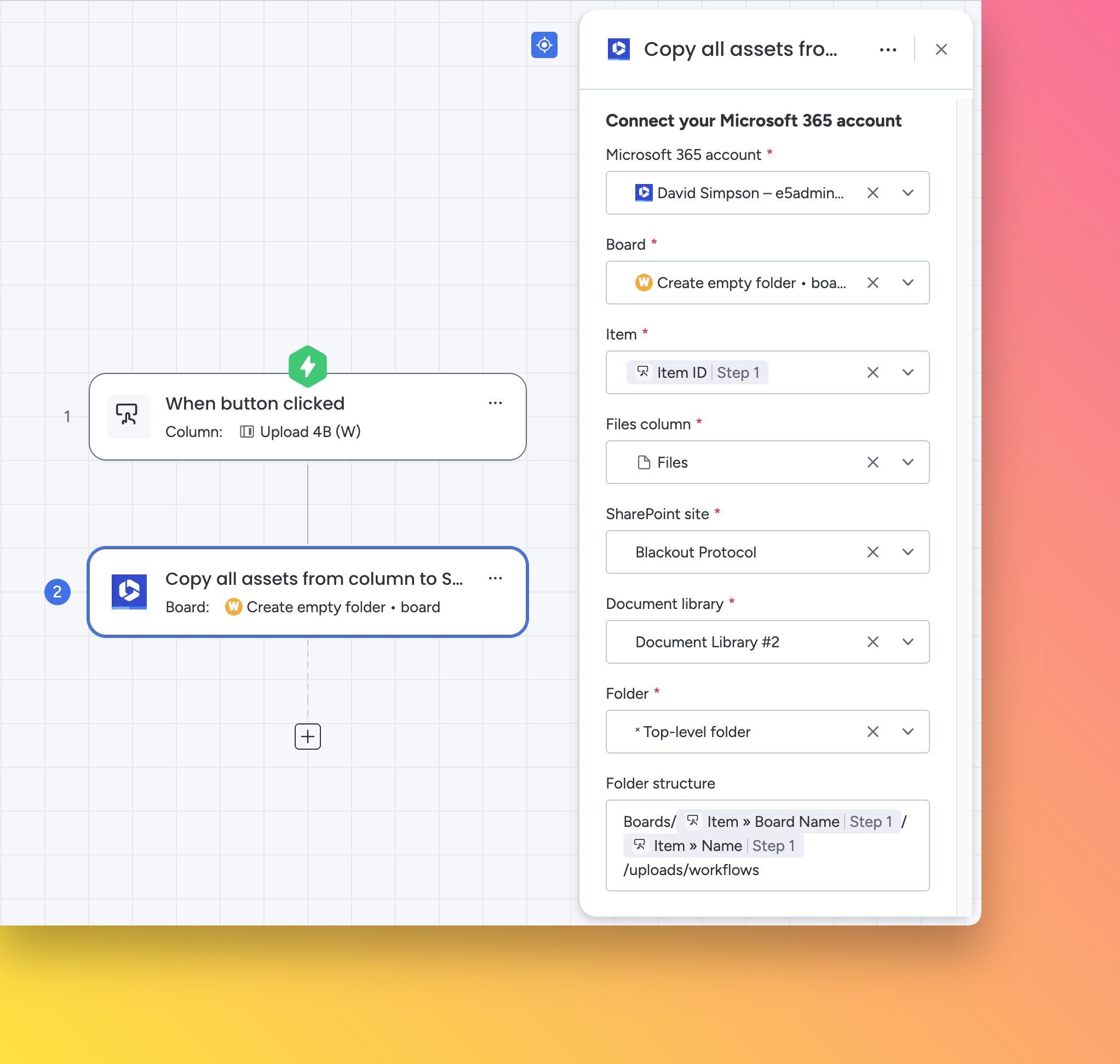Open the Document library dropdown
Screen dimensions: 1120x1064
click(x=908, y=641)
